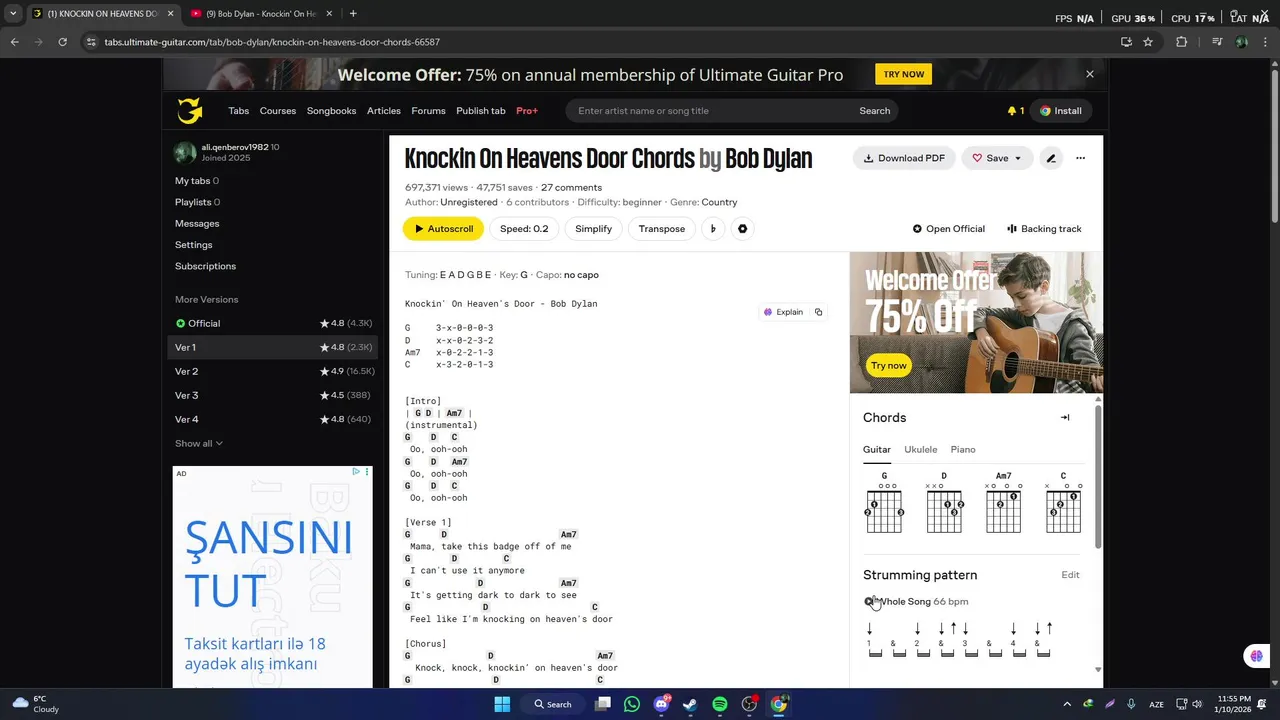Click the chords panel vertical scrollbar
The image size is (1280, 720).
pyautogui.click(x=1098, y=475)
